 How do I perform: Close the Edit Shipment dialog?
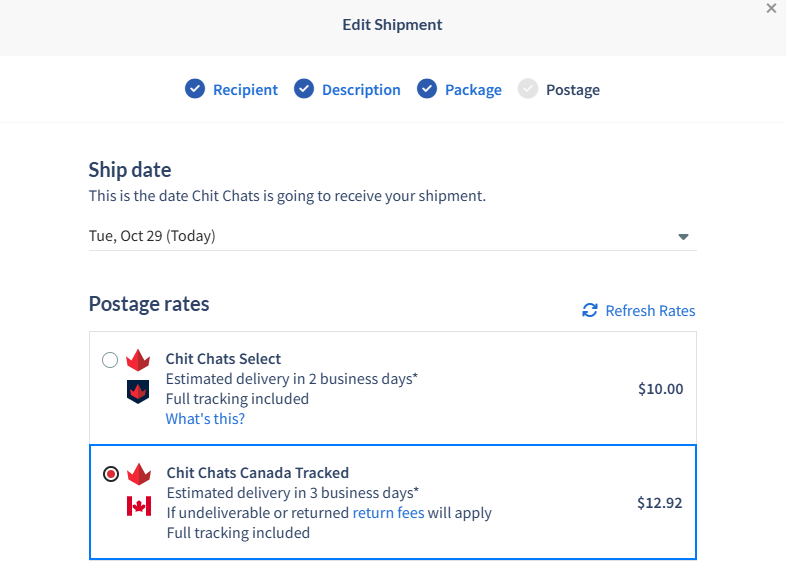pos(771,8)
